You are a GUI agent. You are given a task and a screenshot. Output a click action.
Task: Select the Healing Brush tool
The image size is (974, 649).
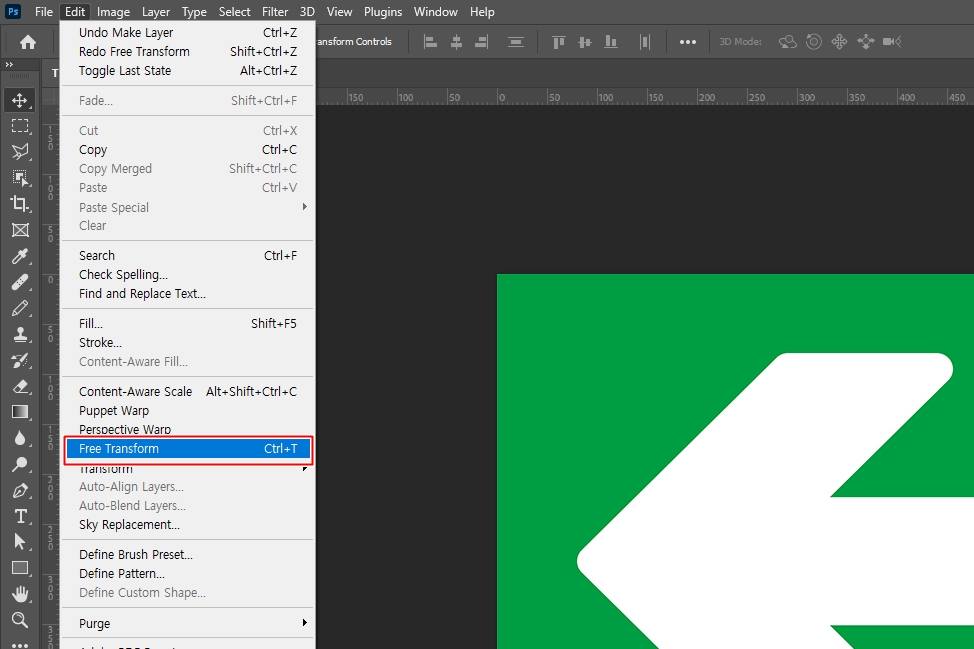20,282
